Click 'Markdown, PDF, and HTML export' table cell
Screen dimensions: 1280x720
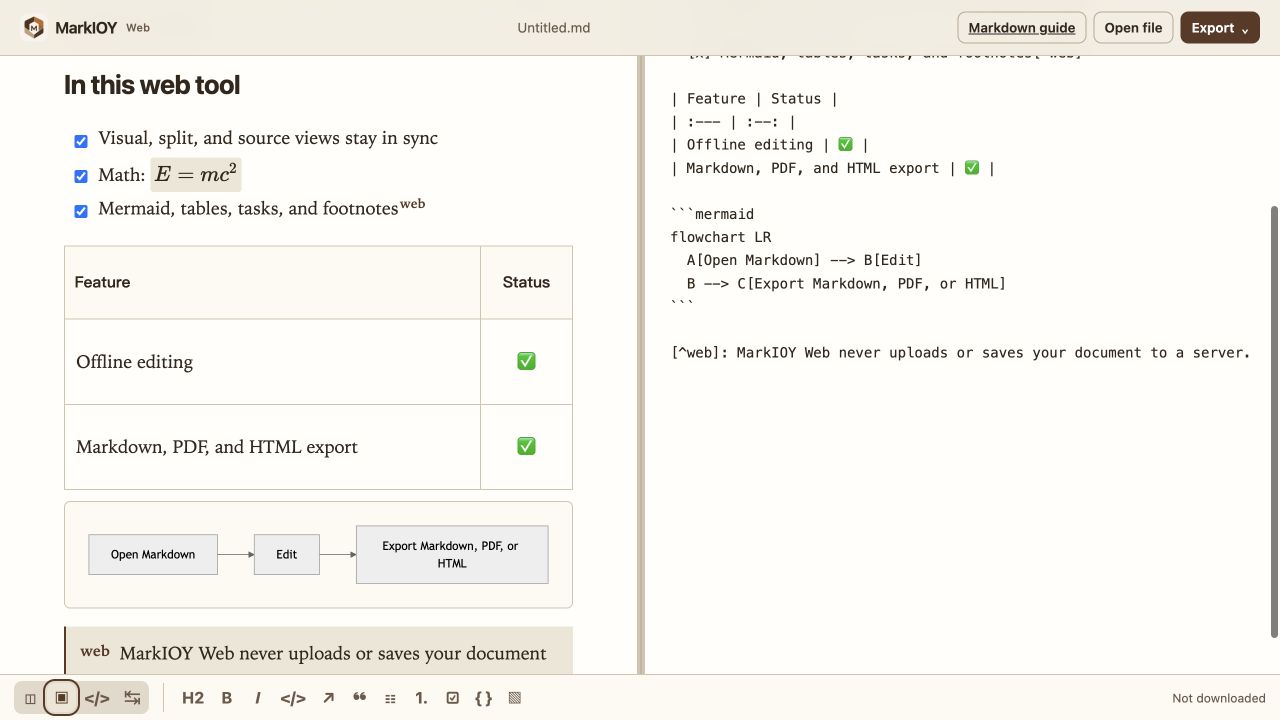click(272, 447)
